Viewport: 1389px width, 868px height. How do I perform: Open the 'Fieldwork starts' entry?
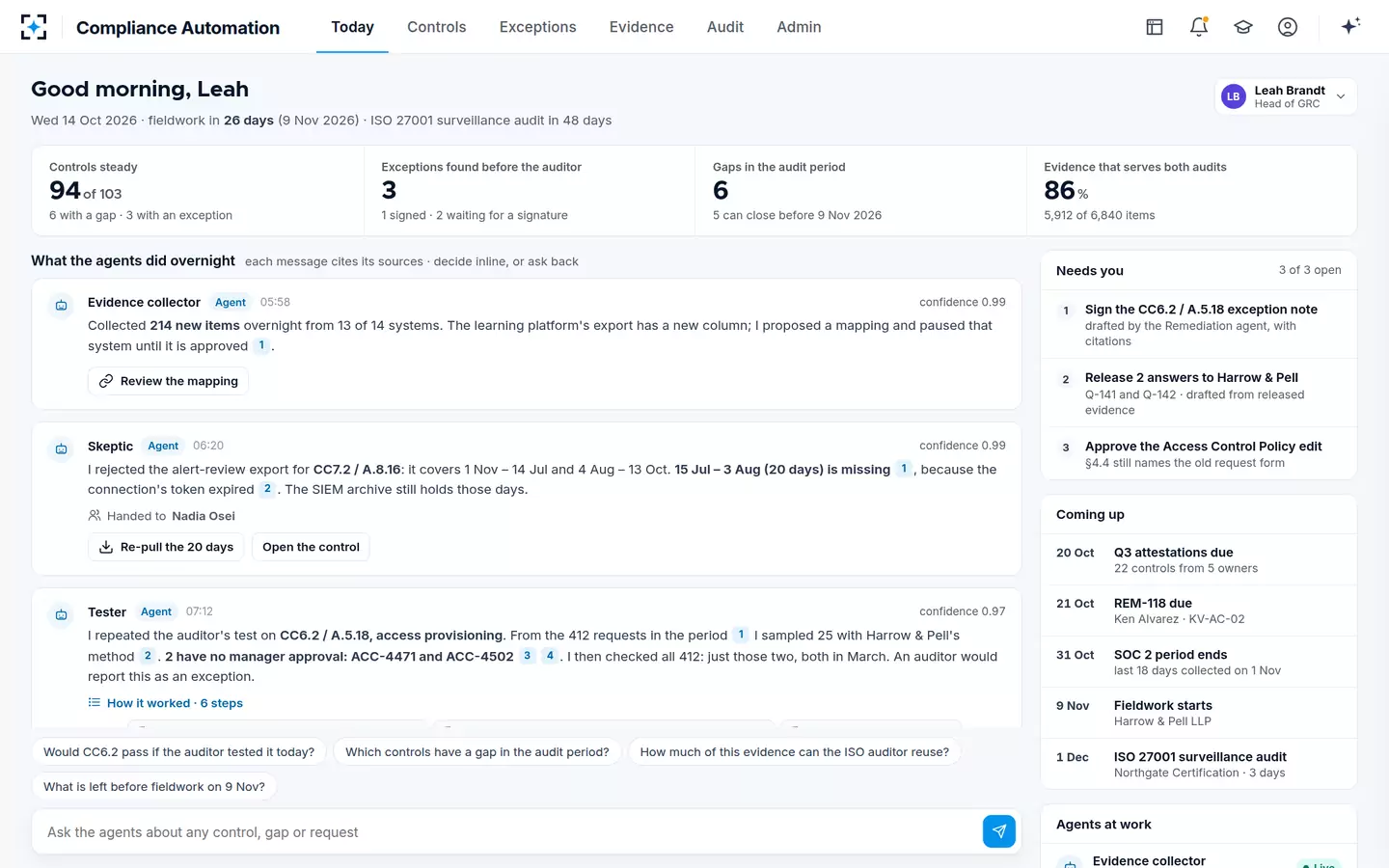pos(1199,713)
